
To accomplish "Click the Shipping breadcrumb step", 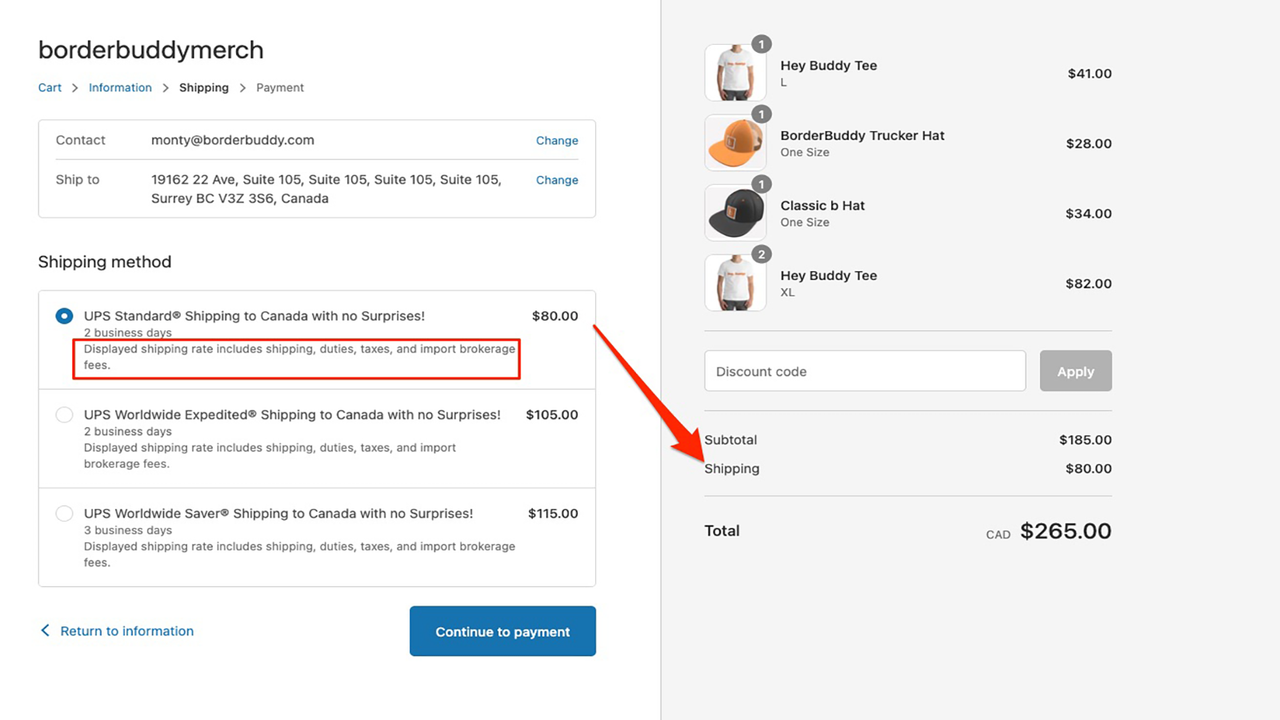I will (x=204, y=88).
